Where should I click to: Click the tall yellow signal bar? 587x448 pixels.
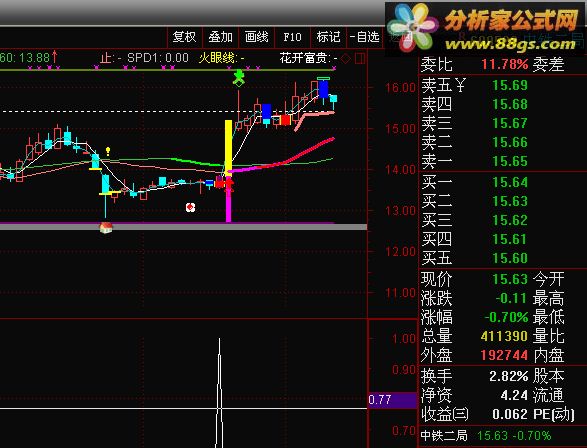228,145
